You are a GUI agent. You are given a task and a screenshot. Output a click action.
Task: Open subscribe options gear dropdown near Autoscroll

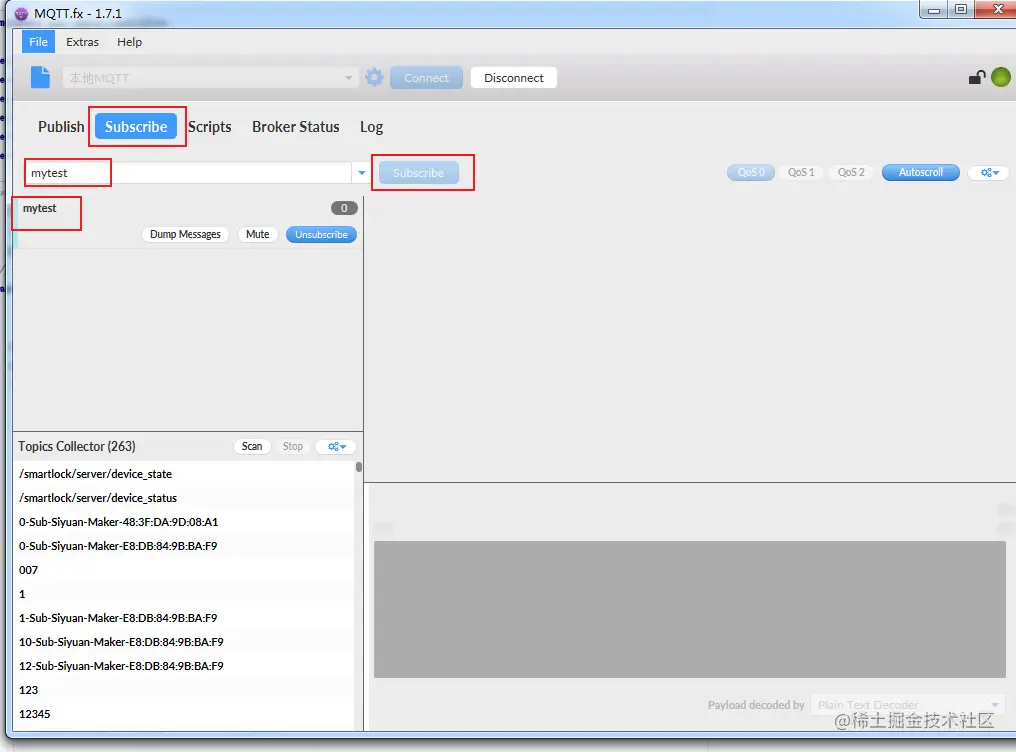tap(989, 172)
